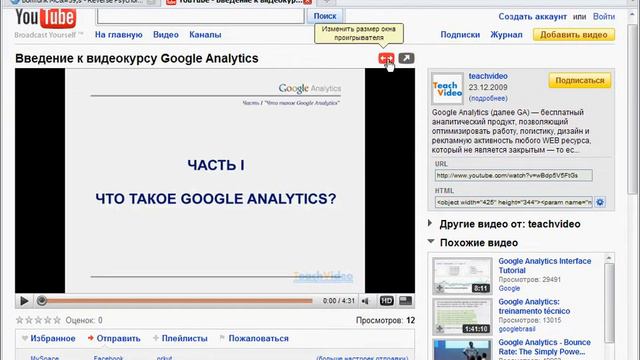Click the 8:11 video thumbnail

click(462, 276)
